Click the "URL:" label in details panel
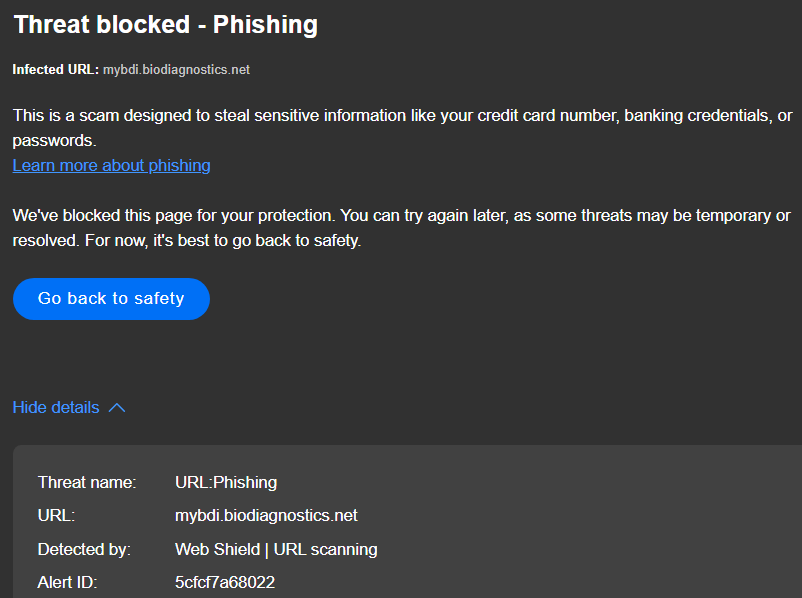The height and width of the screenshot is (598, 802). click(x=57, y=516)
